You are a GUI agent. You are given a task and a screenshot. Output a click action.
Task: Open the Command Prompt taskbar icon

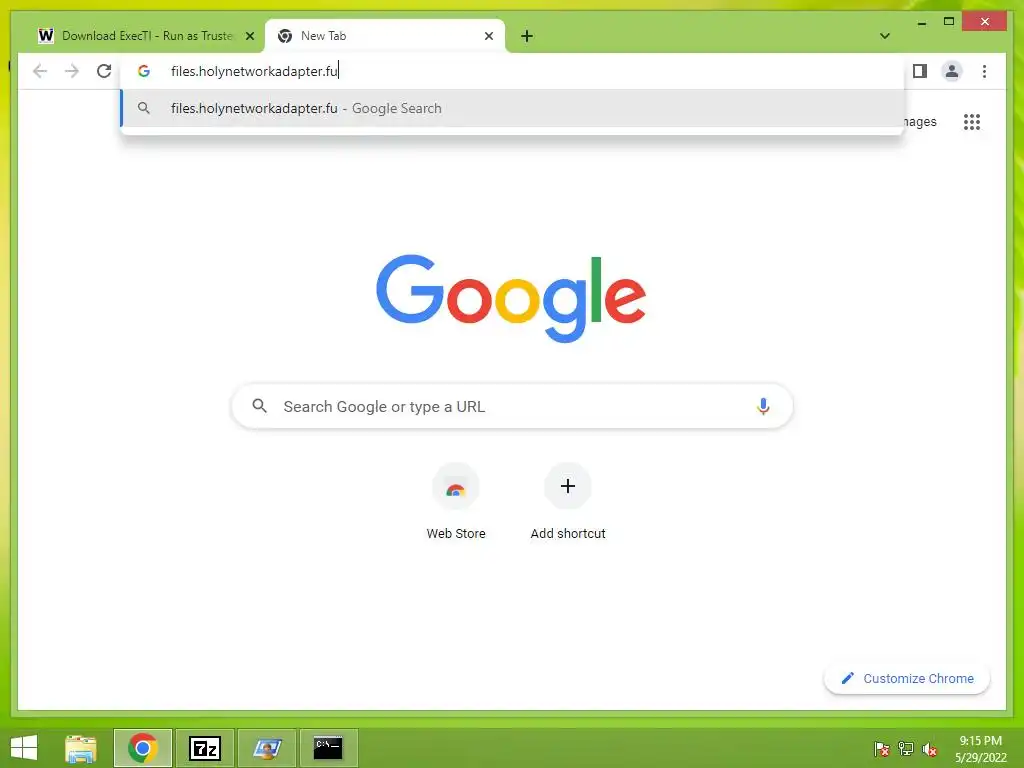click(328, 748)
